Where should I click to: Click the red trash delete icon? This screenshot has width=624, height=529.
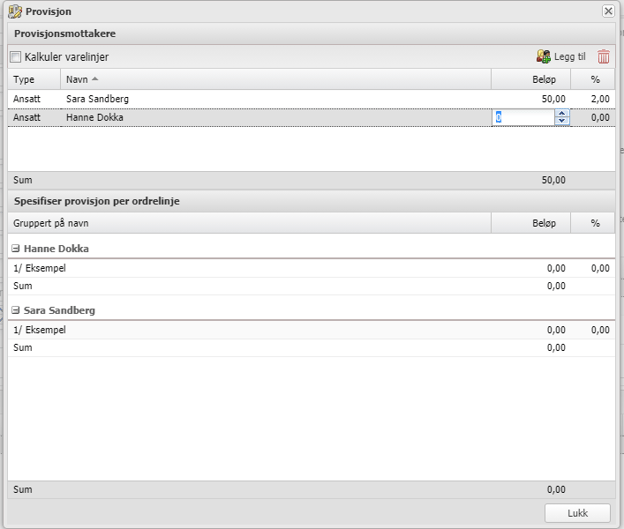pyautogui.click(x=603, y=57)
